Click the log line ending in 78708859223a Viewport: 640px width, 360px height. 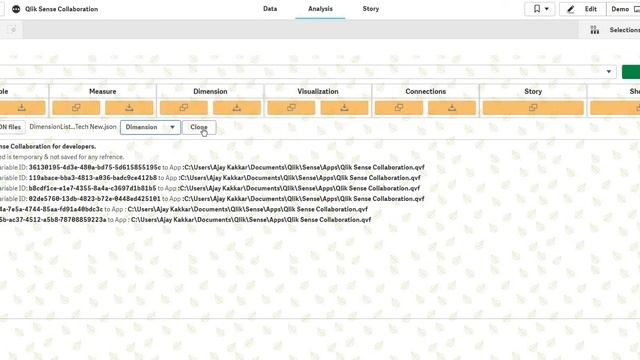click(x=185, y=220)
